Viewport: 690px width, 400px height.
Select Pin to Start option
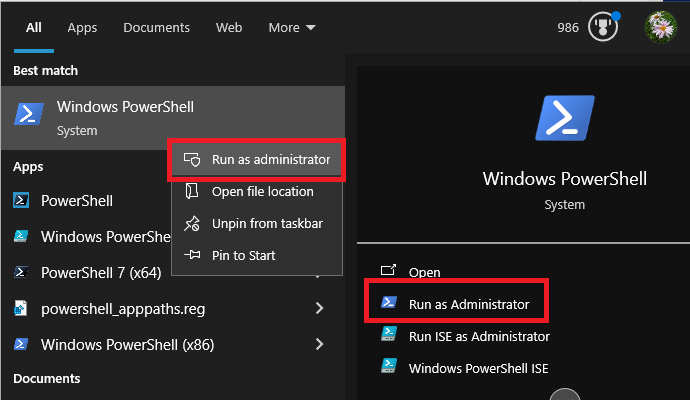(257, 255)
